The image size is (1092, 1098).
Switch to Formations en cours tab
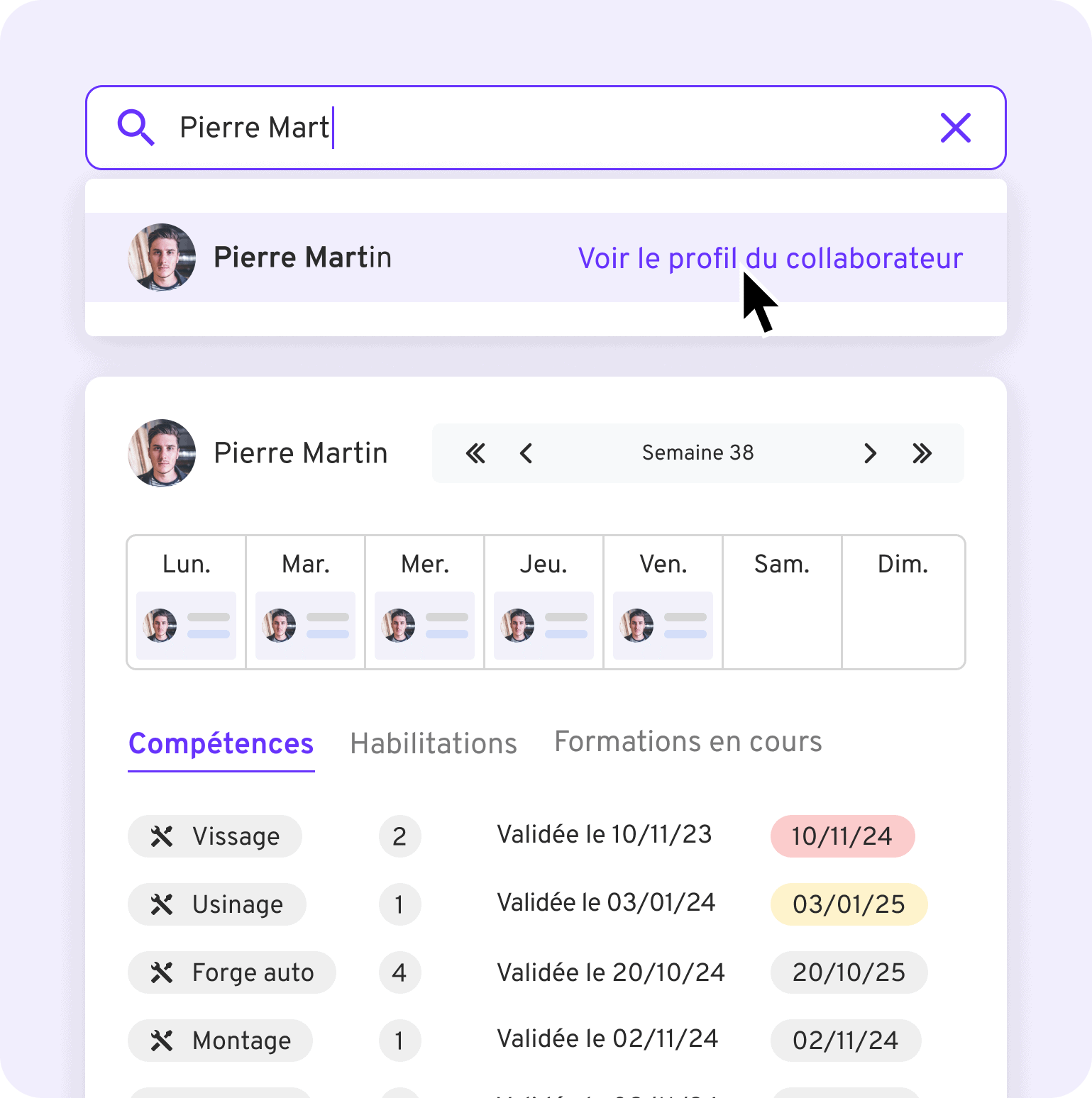click(x=688, y=742)
